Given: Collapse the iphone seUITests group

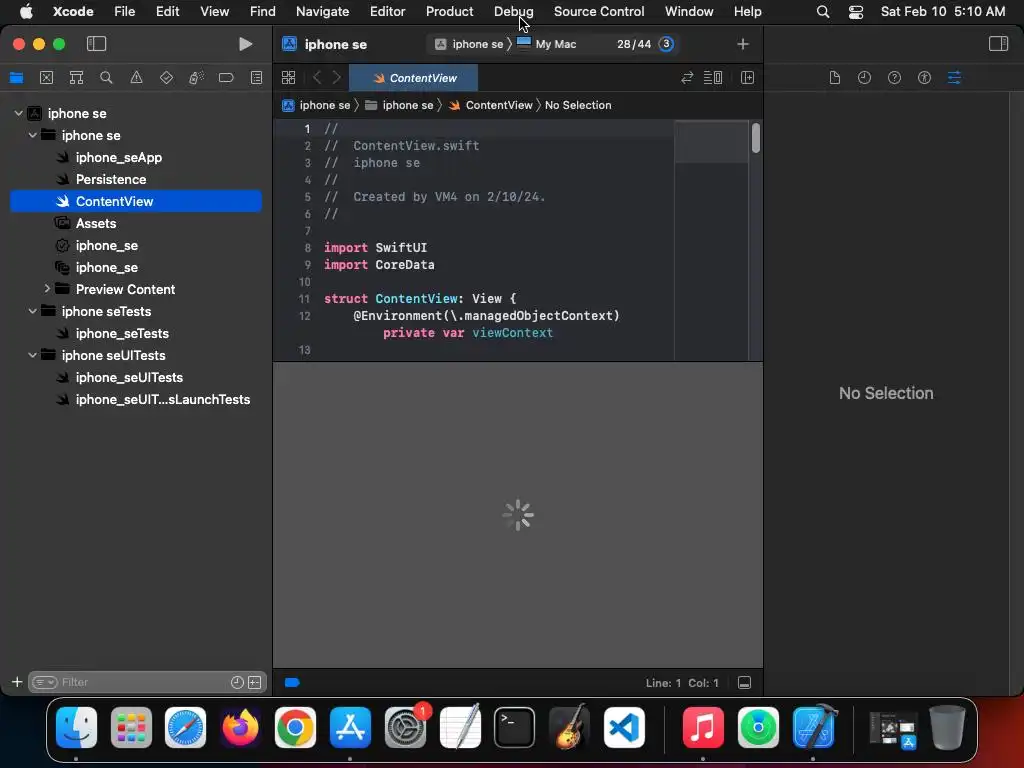Looking at the screenshot, I should (x=32, y=355).
